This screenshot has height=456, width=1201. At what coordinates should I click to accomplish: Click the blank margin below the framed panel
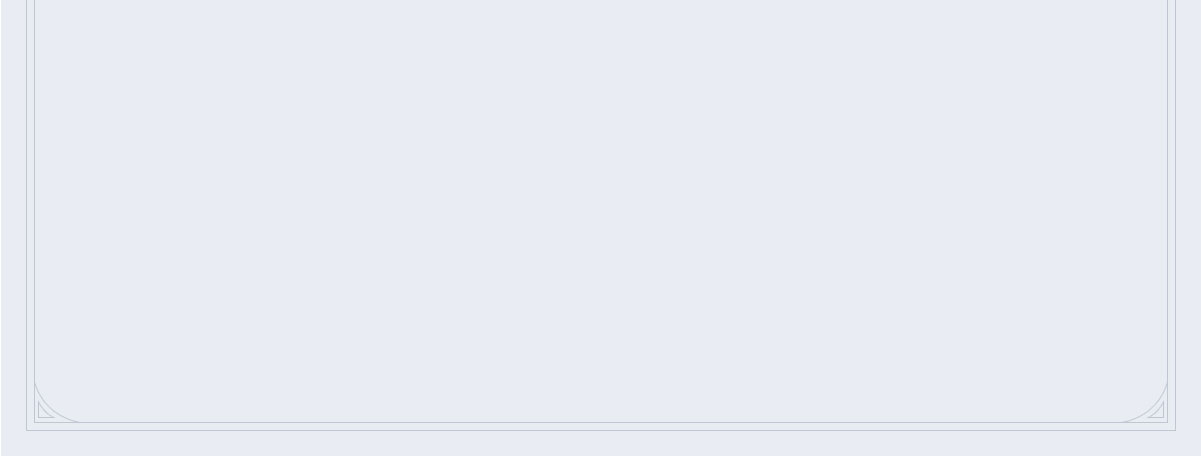pos(600,443)
